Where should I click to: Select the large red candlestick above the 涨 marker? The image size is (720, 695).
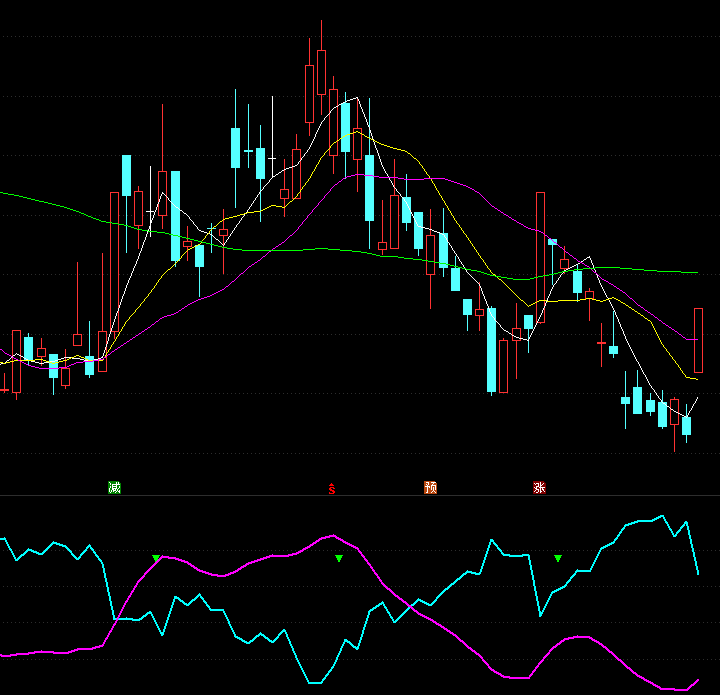pyautogui.click(x=540, y=258)
